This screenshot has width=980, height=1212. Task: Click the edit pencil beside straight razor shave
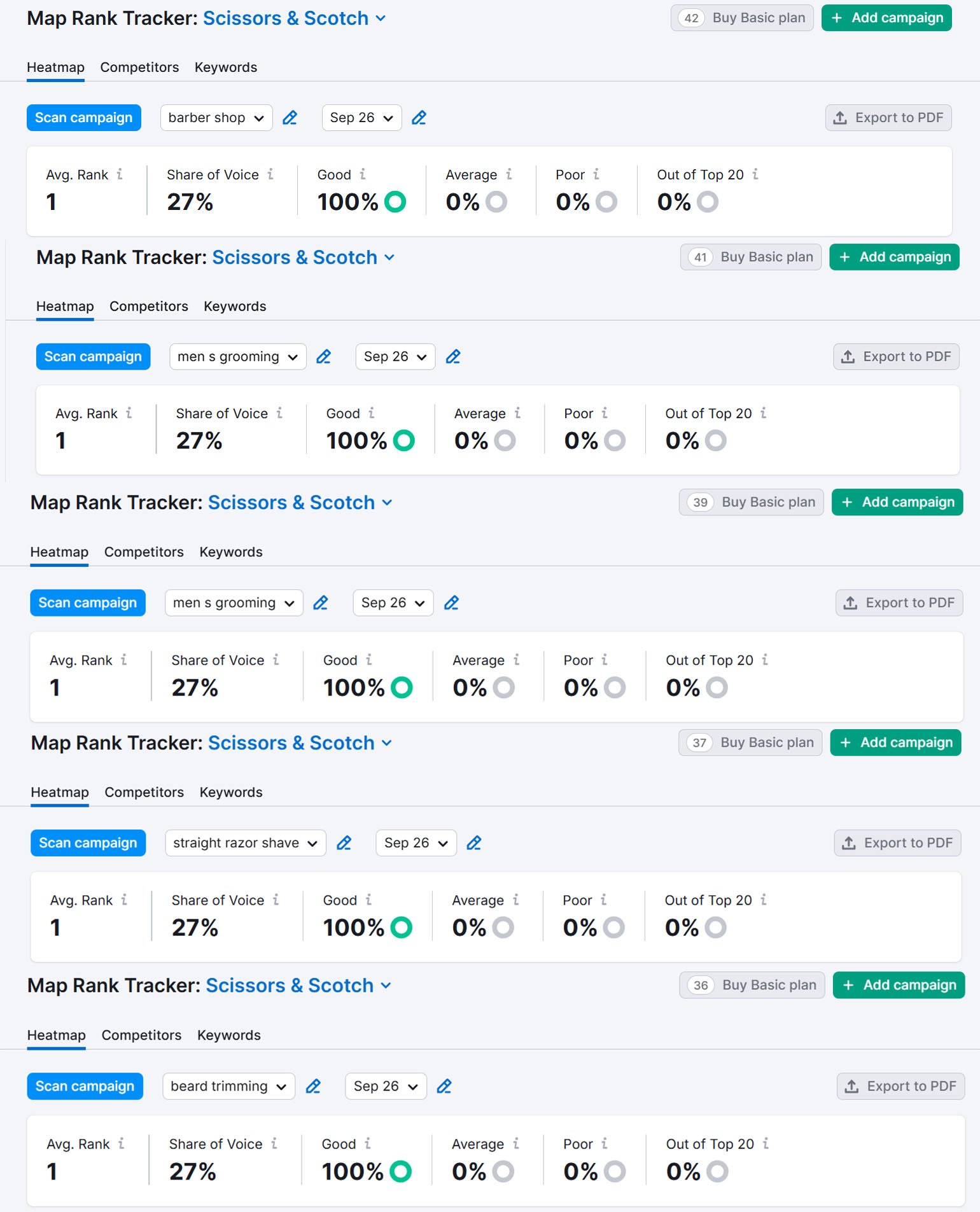point(344,843)
